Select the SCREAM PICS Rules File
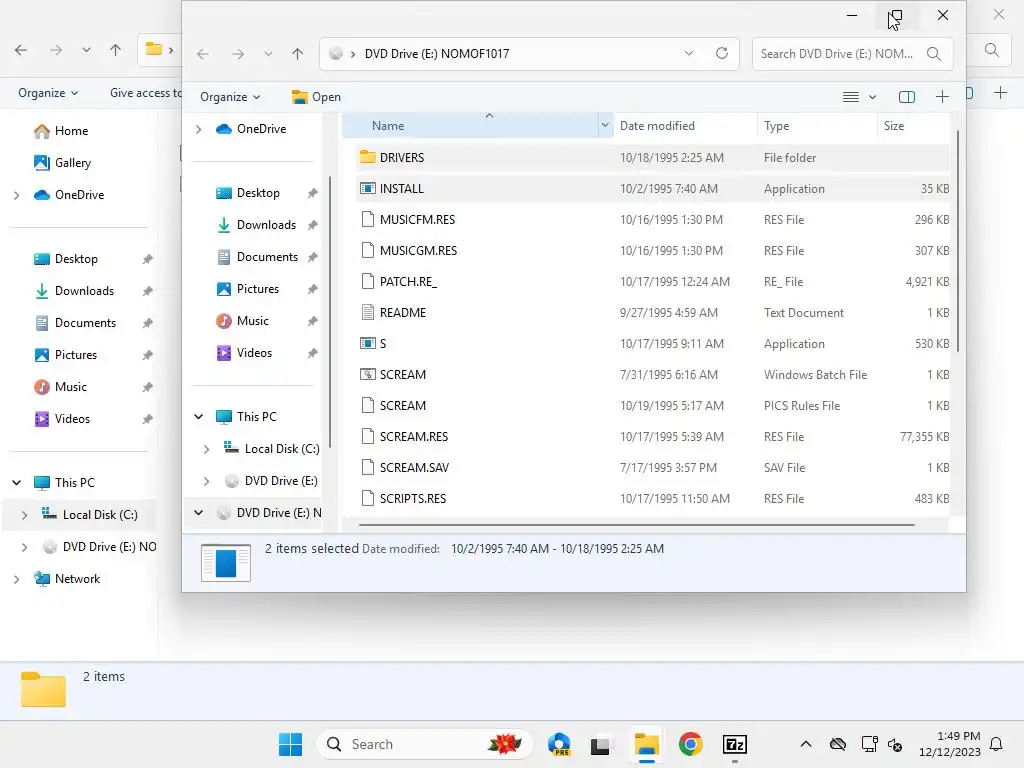 click(x=652, y=406)
